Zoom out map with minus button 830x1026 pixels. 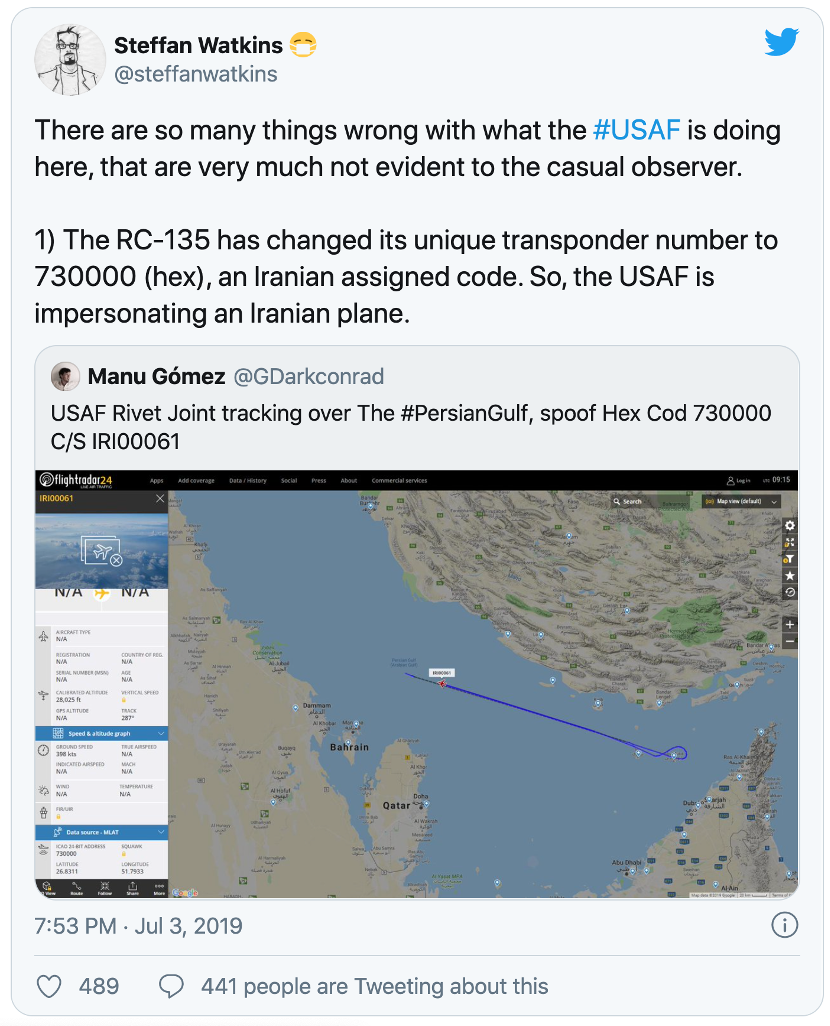tap(789, 641)
